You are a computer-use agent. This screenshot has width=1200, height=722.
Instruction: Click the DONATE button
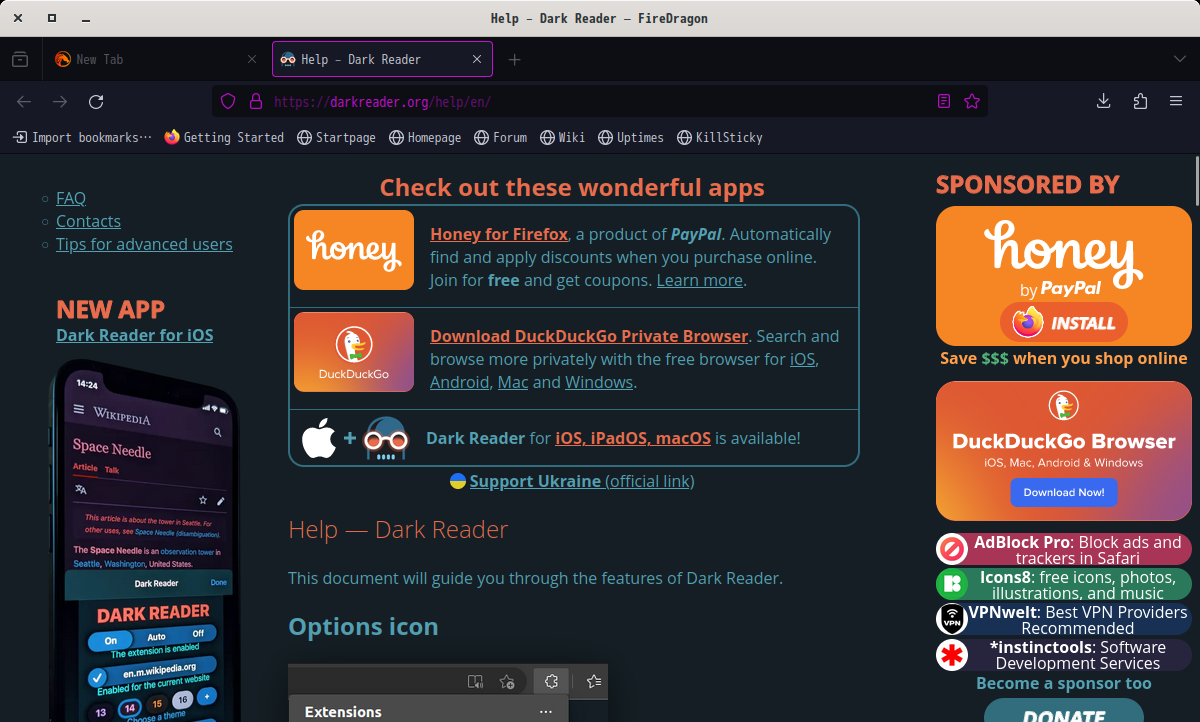tap(1064, 710)
